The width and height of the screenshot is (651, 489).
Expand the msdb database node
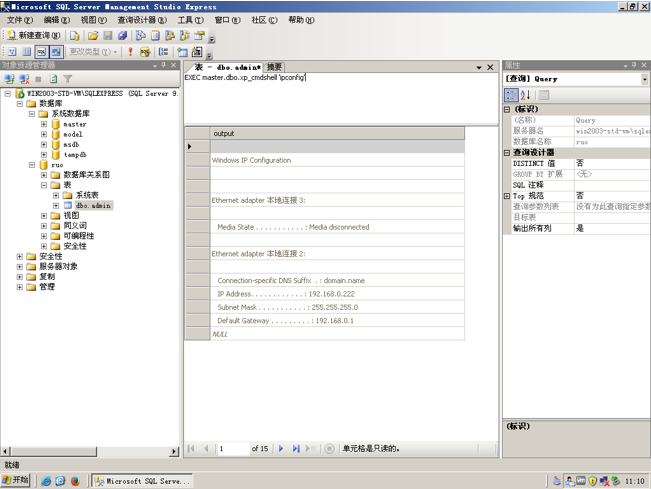click(44, 144)
